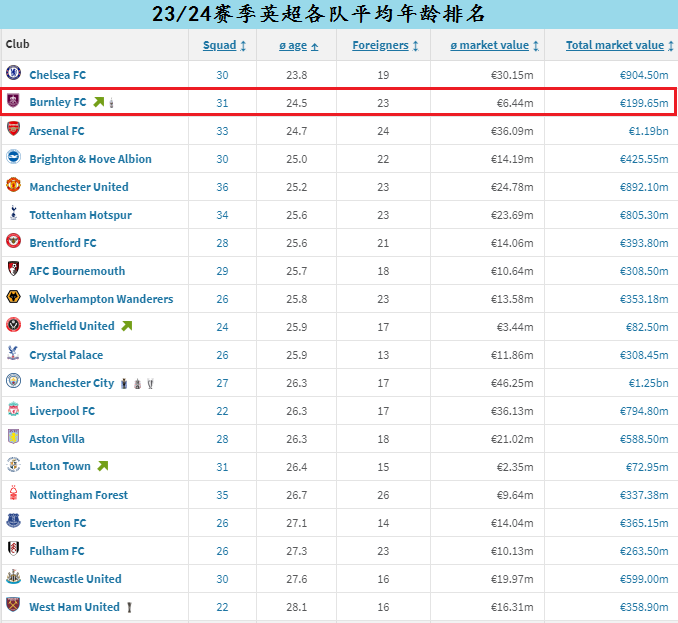Click the Arsenal FC cannon crest icon
678x623 pixels.
pos(13,130)
